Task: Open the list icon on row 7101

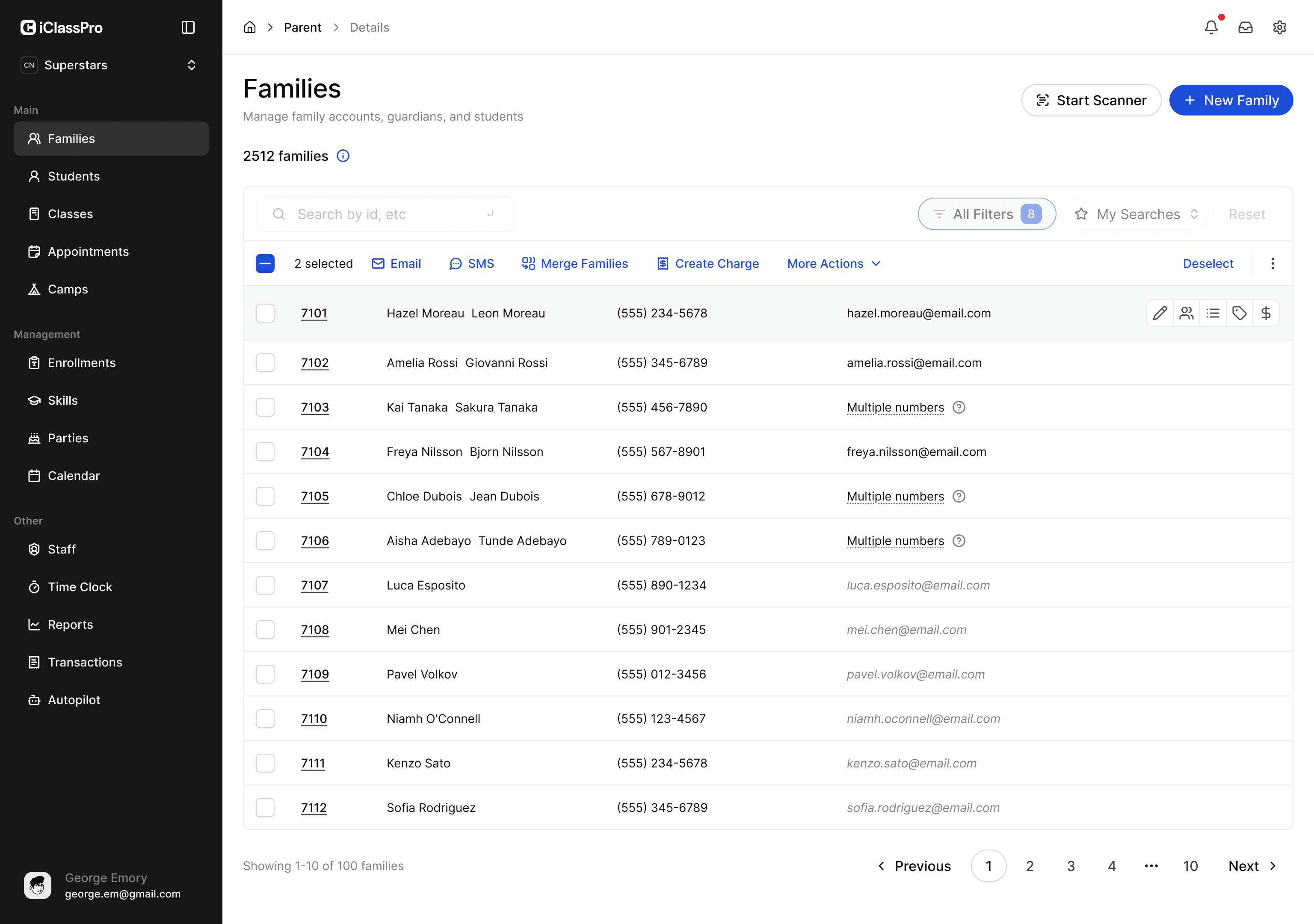Action: 1213,313
